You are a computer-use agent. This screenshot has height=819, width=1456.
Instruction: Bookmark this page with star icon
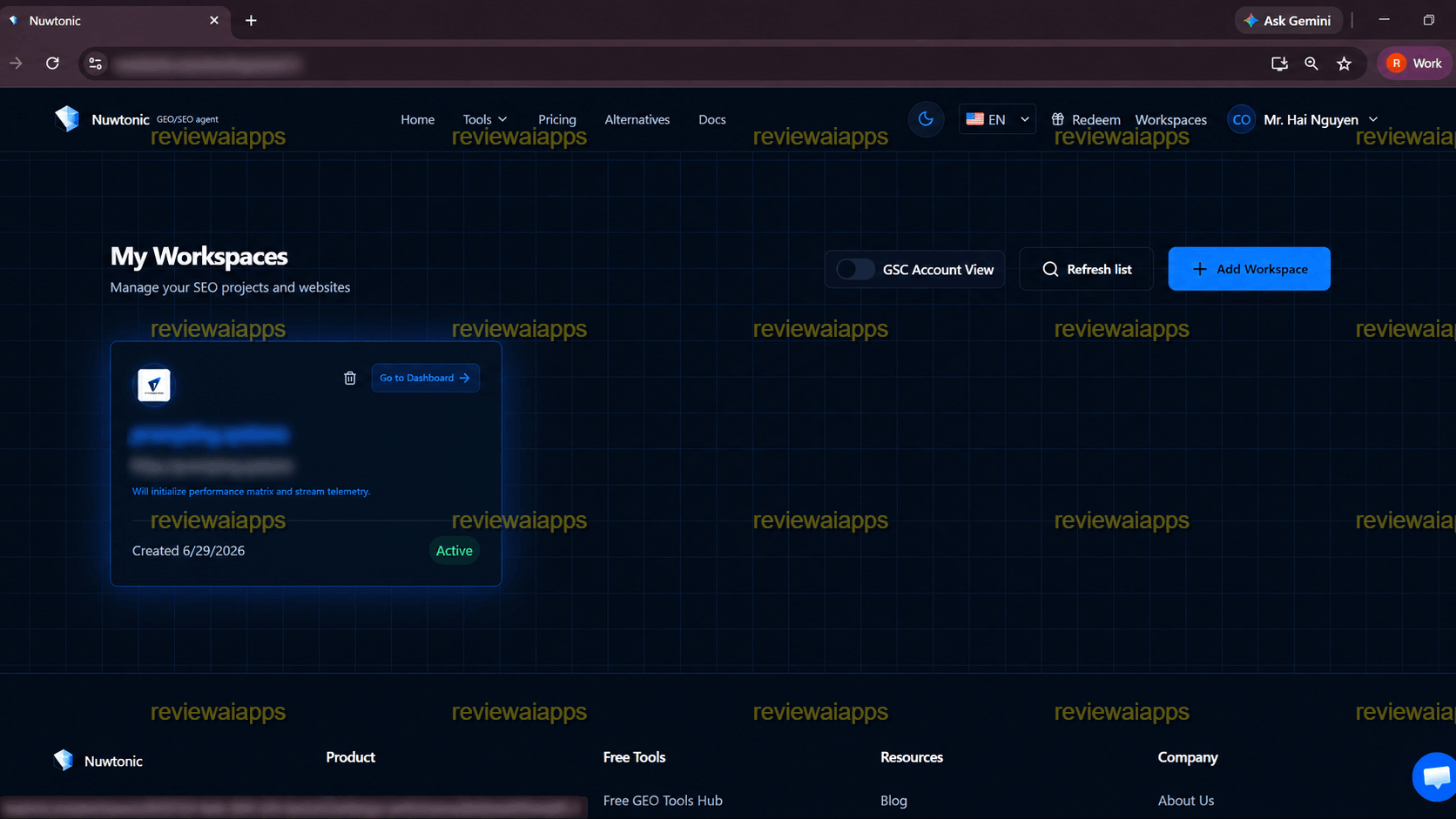[1345, 64]
